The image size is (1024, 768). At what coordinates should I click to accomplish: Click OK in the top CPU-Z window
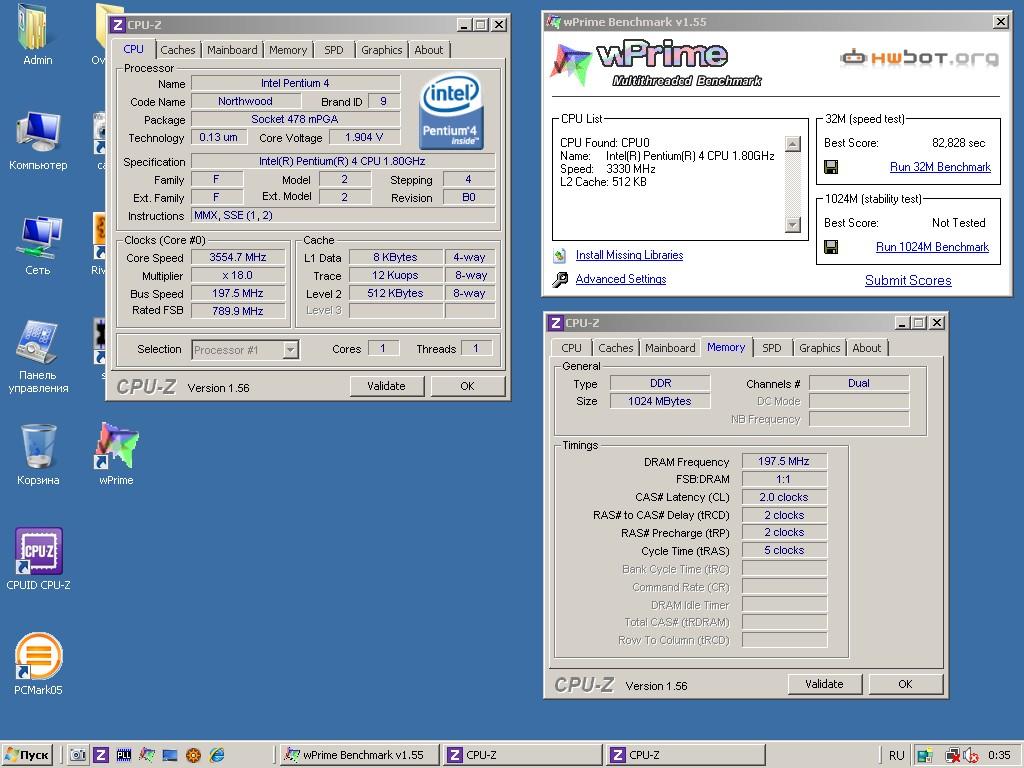pyautogui.click(x=468, y=386)
